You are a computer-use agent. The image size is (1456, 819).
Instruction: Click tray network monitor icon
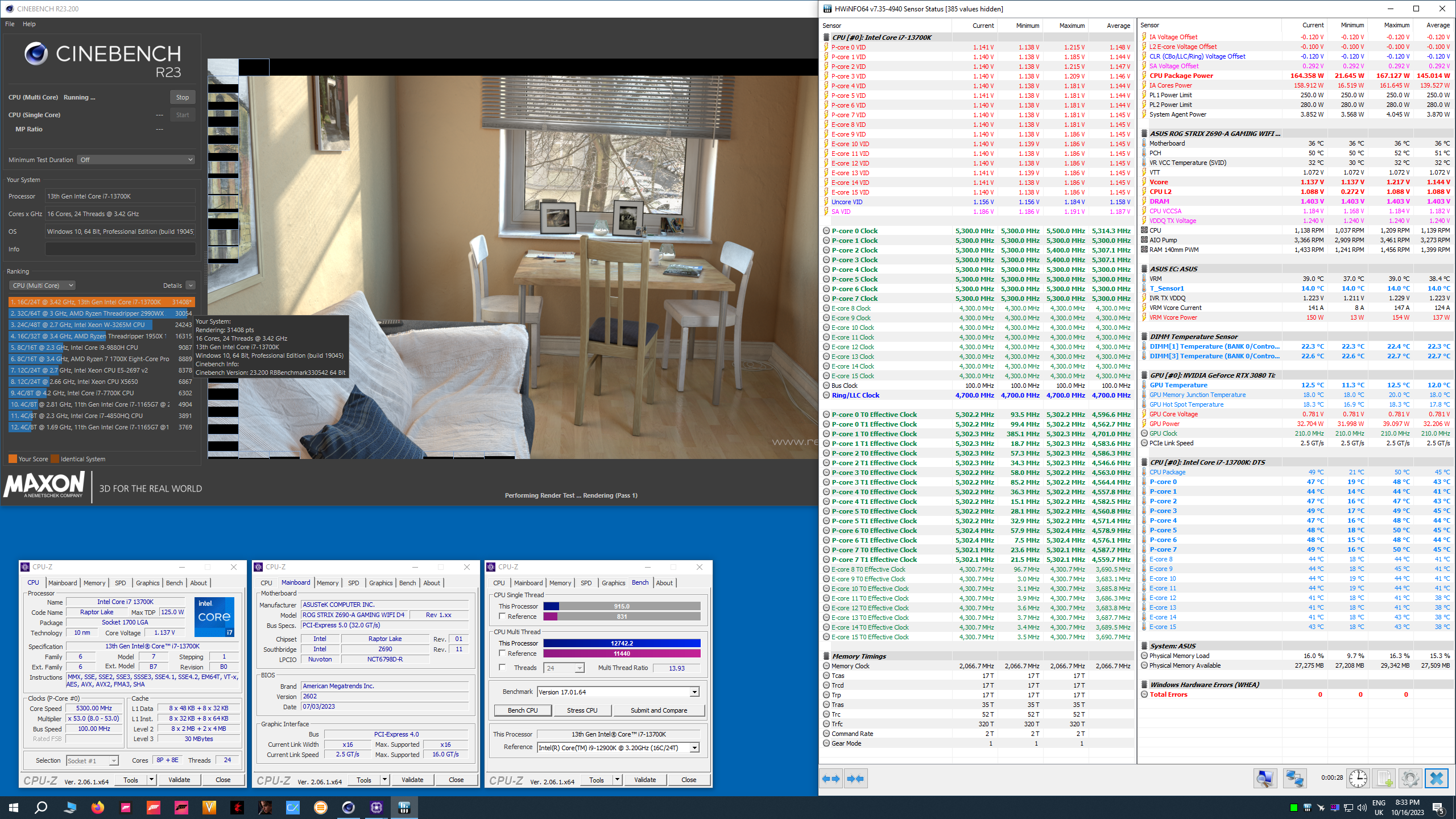pyautogui.click(x=1348, y=808)
